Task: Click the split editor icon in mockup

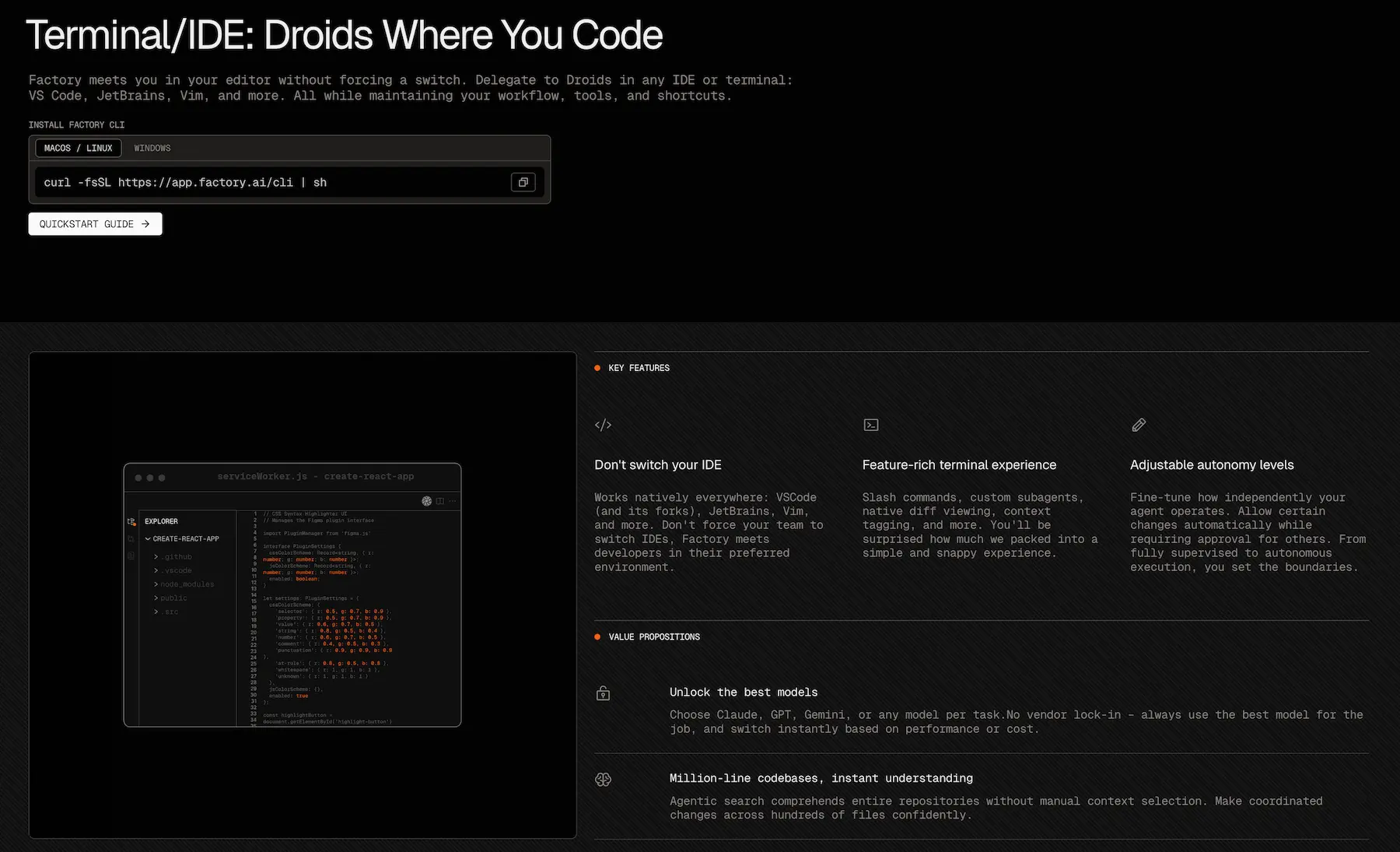Action: coord(440,501)
